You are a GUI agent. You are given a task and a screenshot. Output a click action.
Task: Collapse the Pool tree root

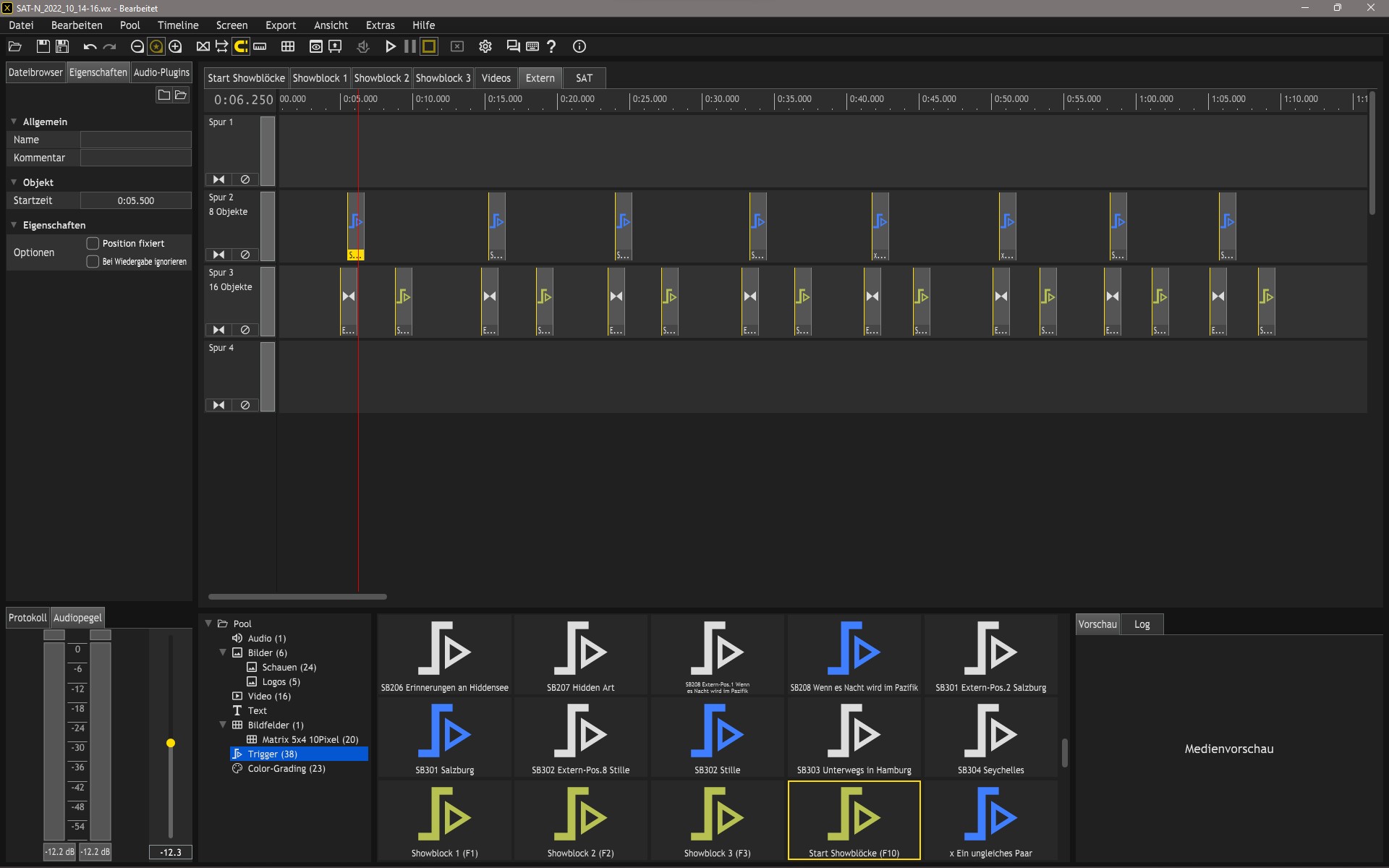[208, 624]
